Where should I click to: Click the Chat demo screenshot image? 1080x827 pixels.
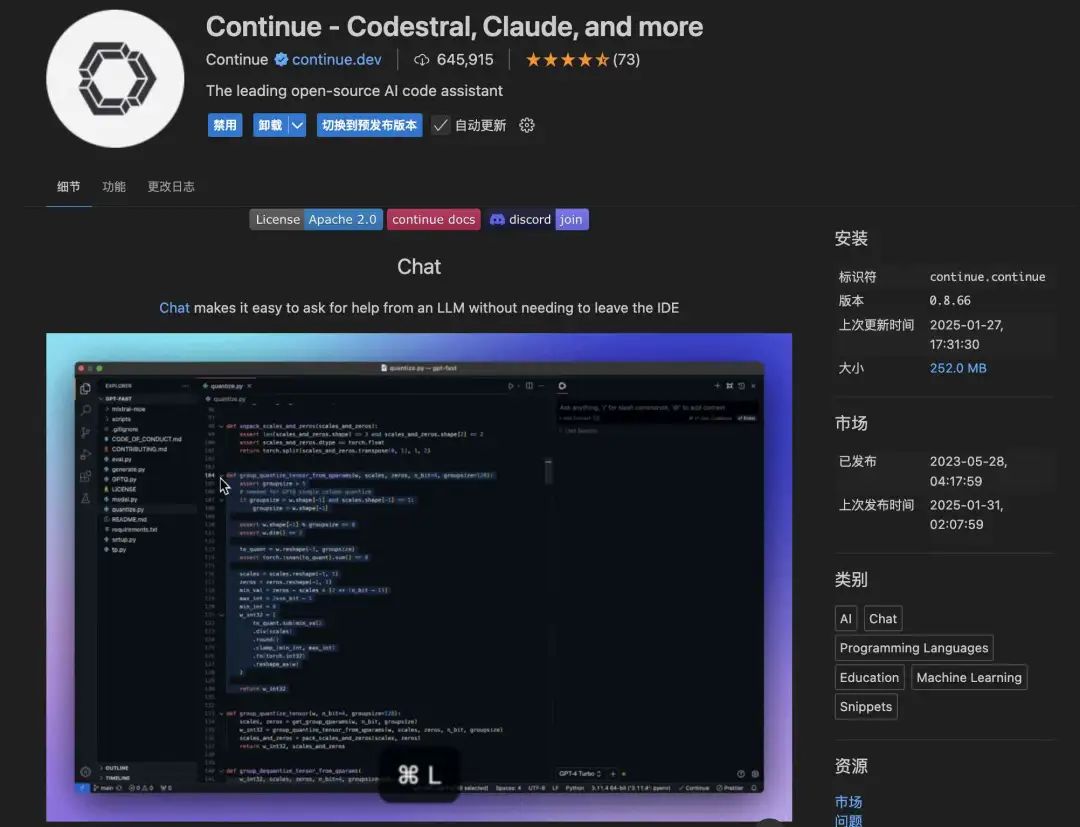coord(419,577)
